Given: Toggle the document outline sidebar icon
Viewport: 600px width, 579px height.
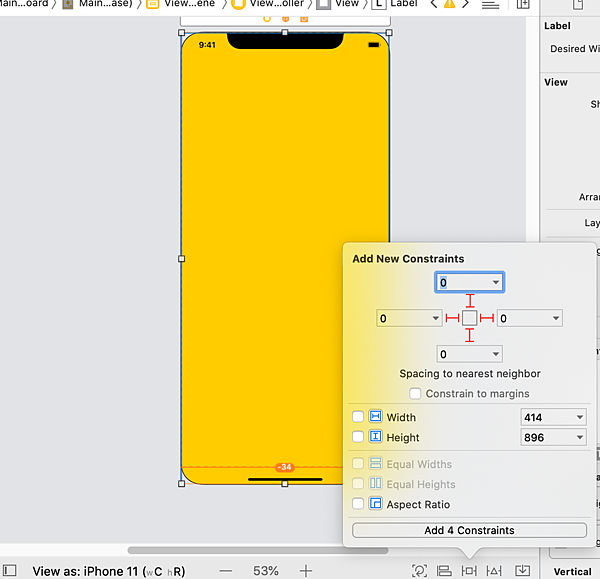Looking at the screenshot, I should [10, 570].
